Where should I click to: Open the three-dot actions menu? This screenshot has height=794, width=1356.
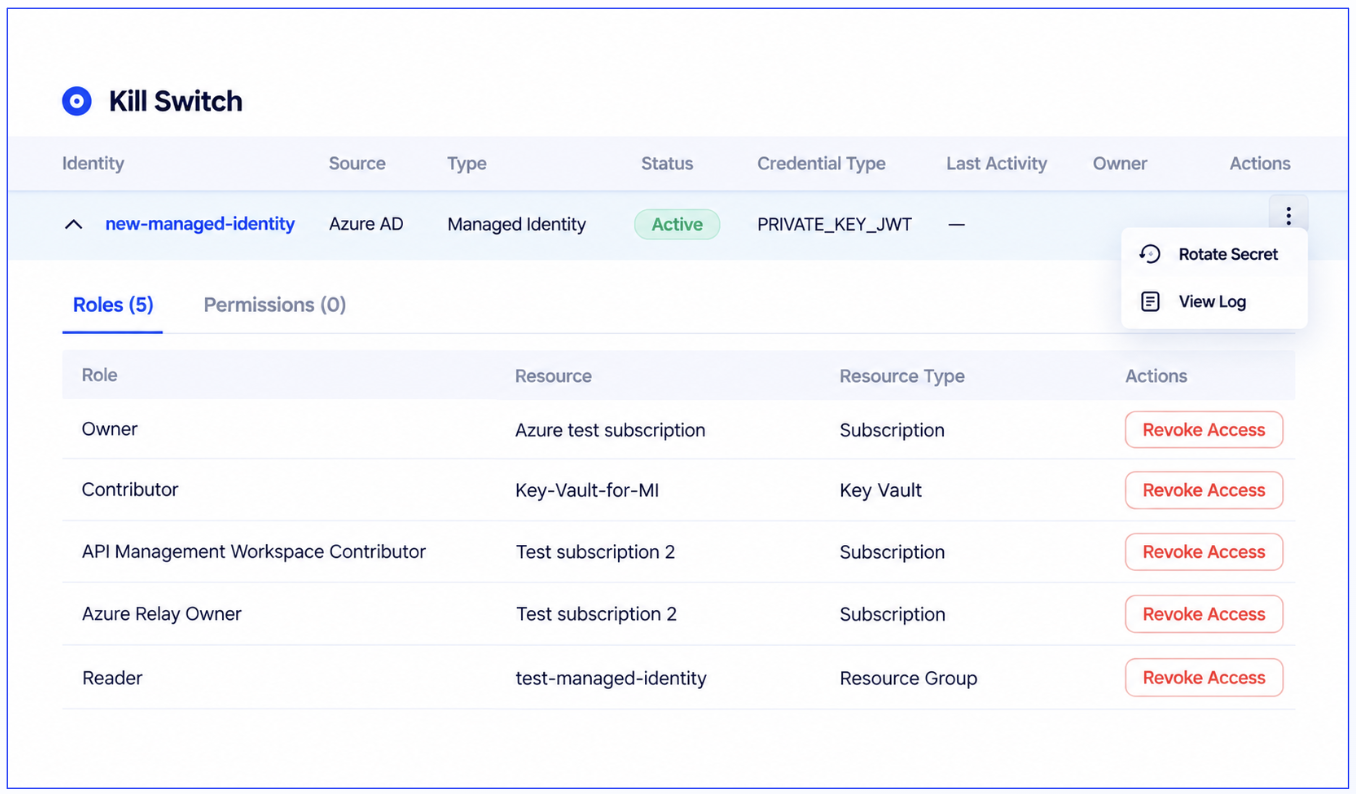pos(1288,216)
